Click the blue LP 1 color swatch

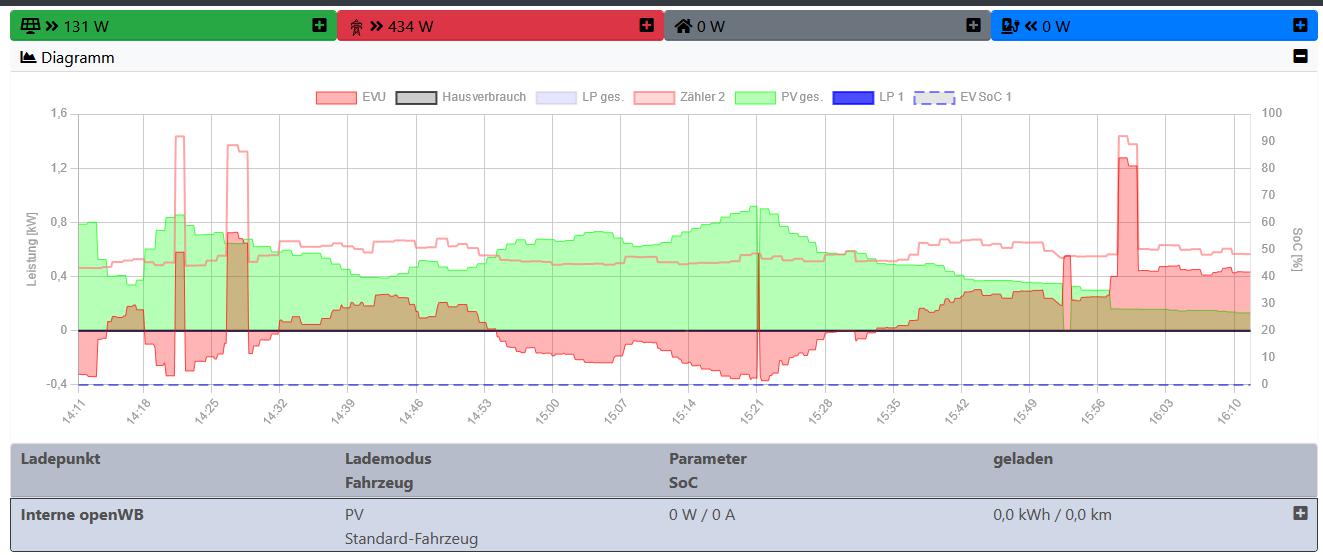[853, 97]
